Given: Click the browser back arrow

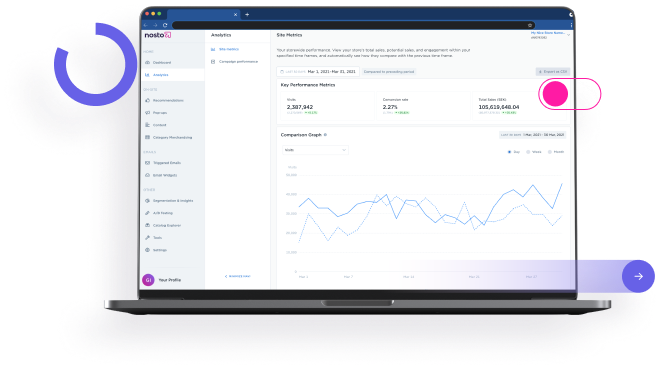Looking at the screenshot, I should [146, 25].
